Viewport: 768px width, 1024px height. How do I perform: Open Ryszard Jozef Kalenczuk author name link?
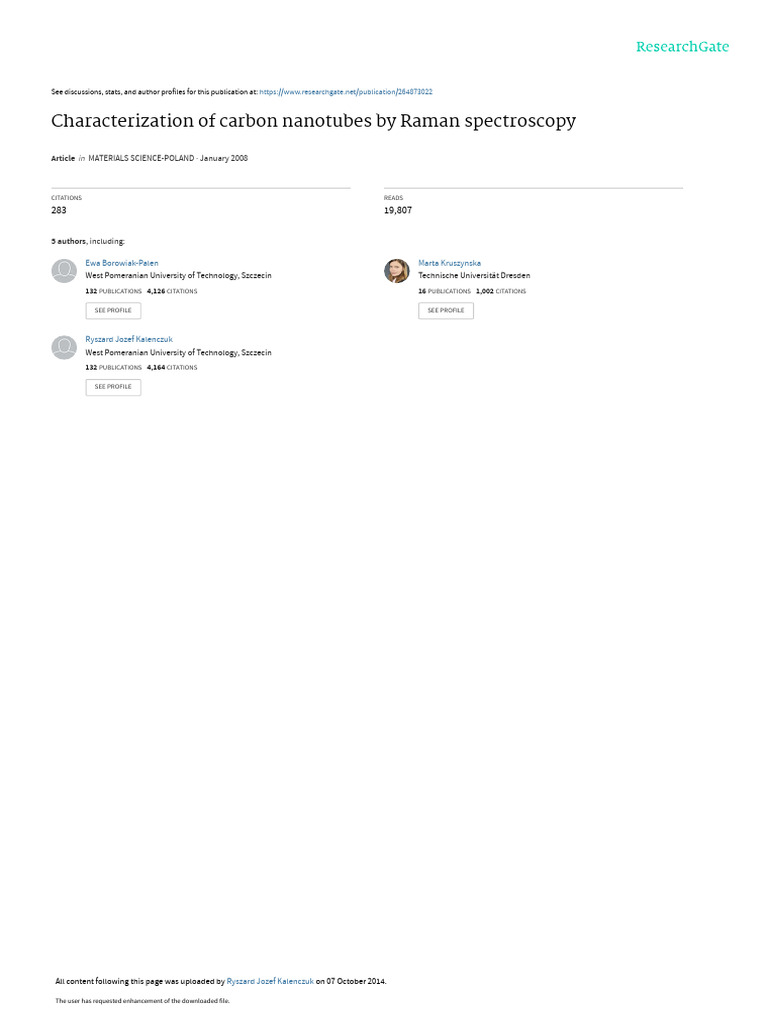point(129,340)
